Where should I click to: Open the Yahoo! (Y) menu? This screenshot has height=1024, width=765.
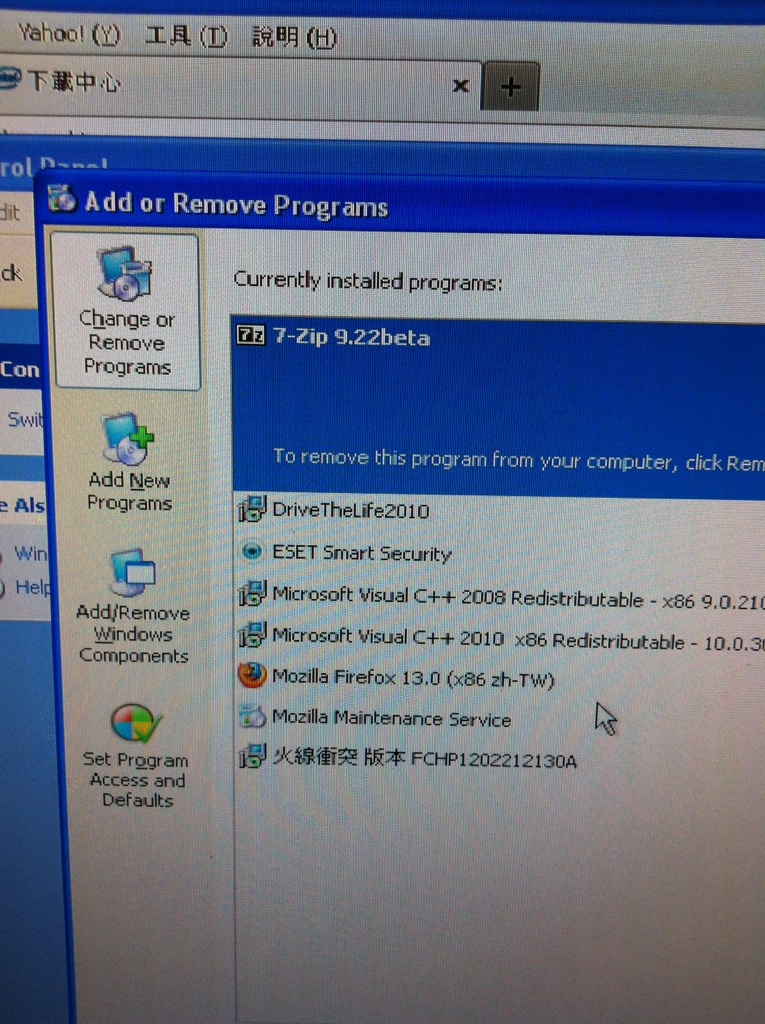(69, 33)
